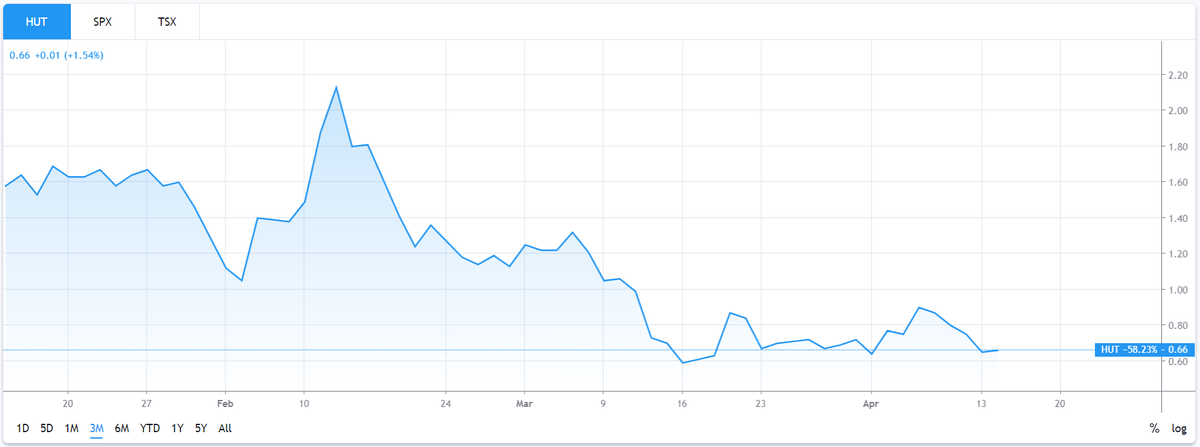This screenshot has height=447, width=1200.
Task: Click the 24 date axis label
Action: (446, 403)
